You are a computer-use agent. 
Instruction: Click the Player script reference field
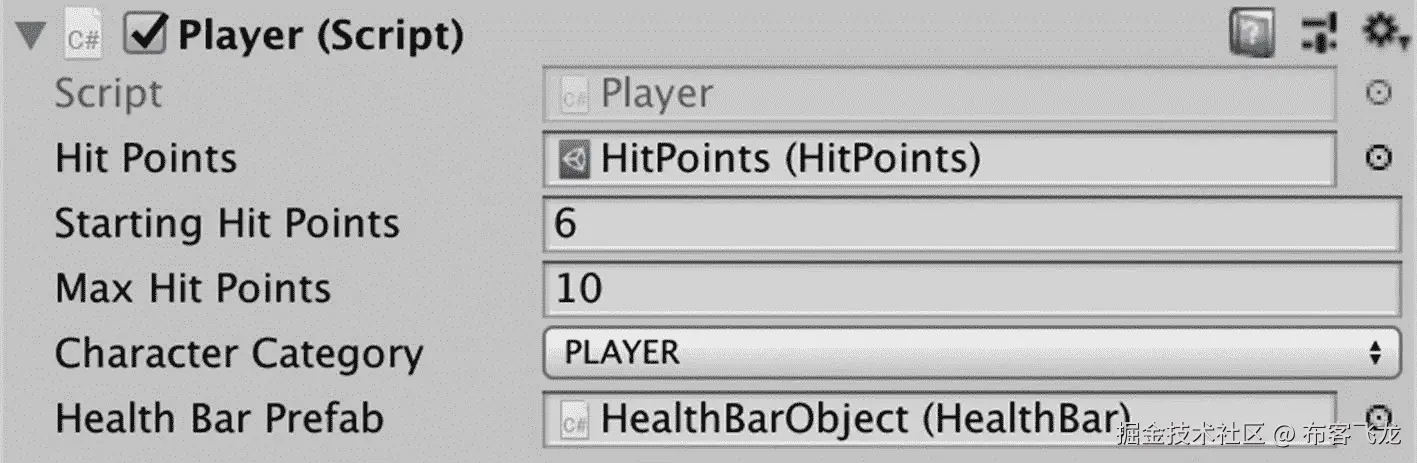click(x=939, y=94)
